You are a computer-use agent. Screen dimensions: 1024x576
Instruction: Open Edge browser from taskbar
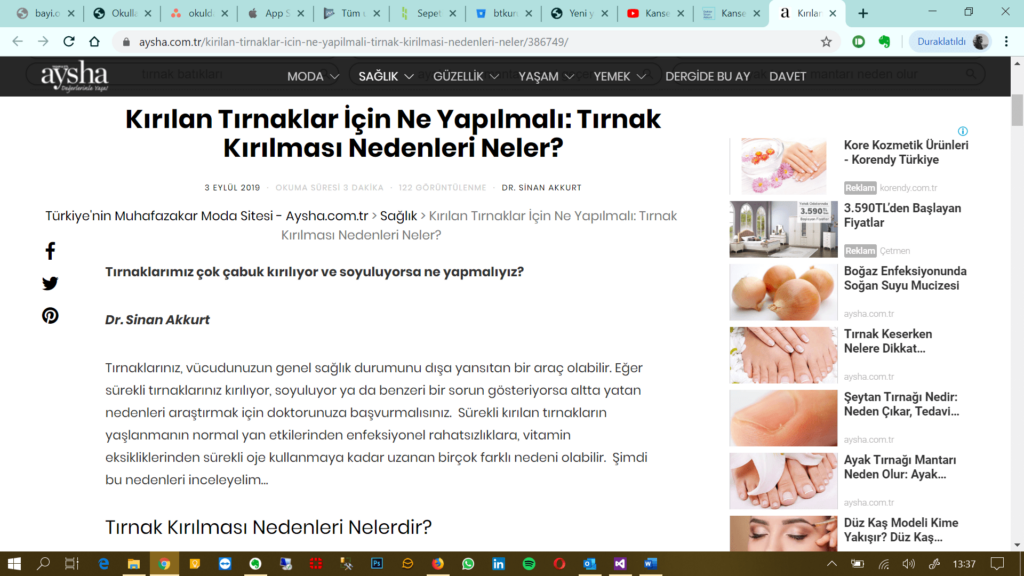(x=103, y=564)
